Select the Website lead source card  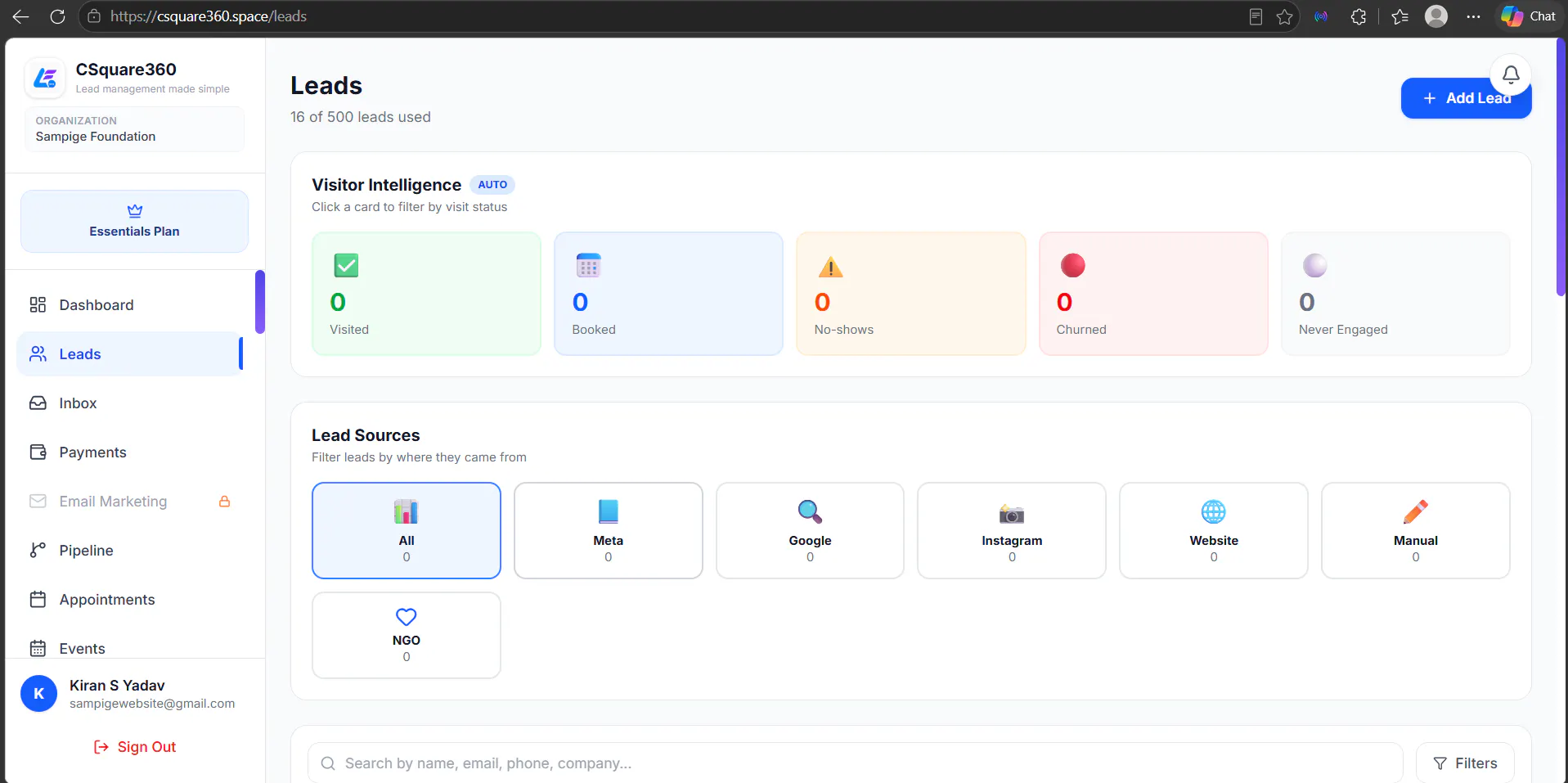tap(1214, 531)
